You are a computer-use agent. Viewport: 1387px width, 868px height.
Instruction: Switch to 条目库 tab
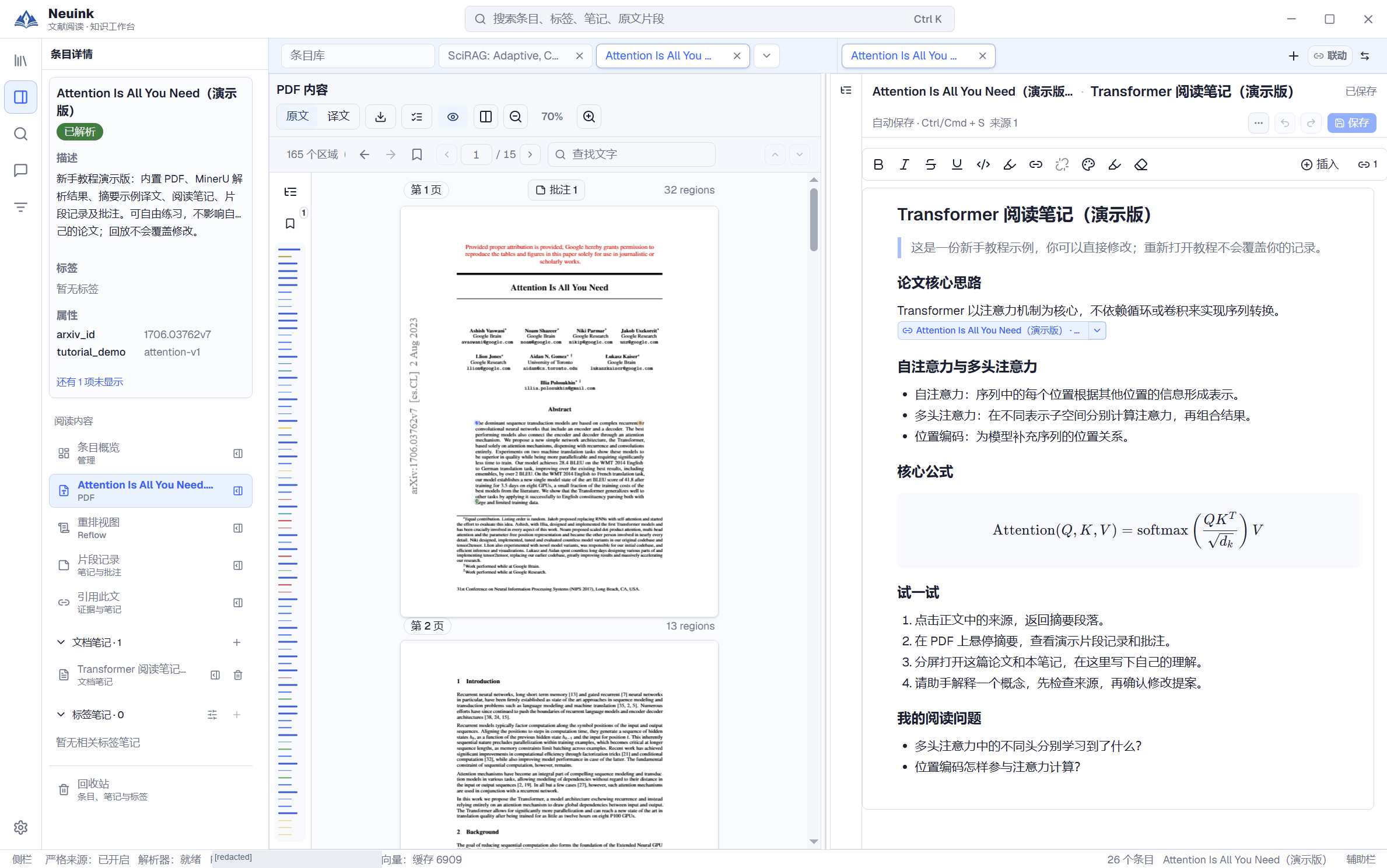tap(358, 56)
